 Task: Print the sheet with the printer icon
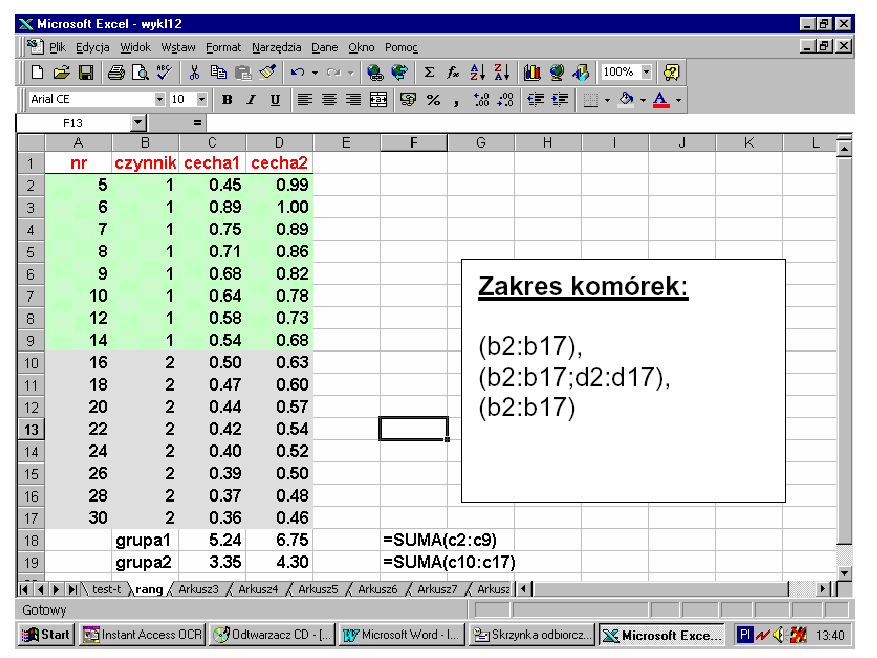coord(116,72)
